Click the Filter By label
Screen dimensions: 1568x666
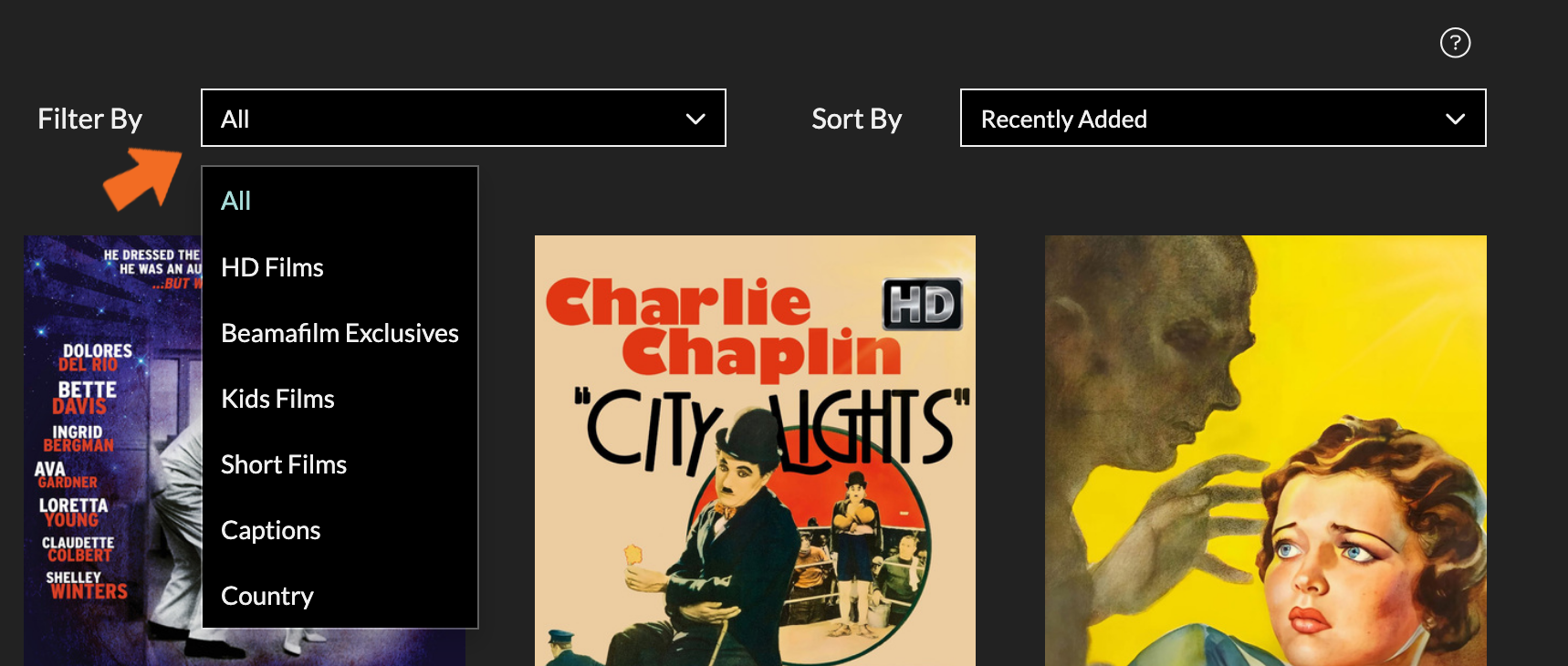(x=89, y=119)
